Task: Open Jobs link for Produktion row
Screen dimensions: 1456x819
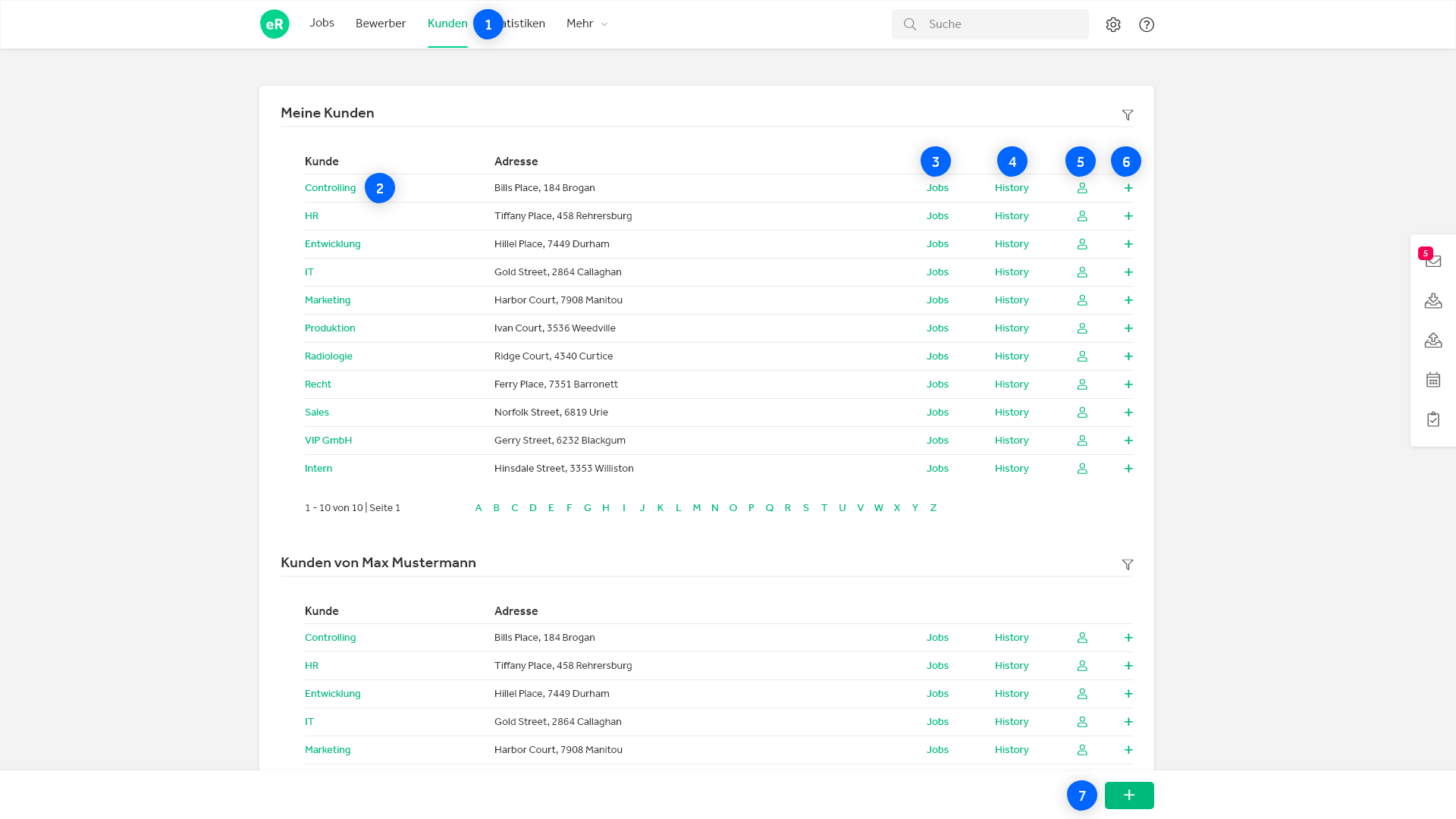Action: (x=937, y=328)
